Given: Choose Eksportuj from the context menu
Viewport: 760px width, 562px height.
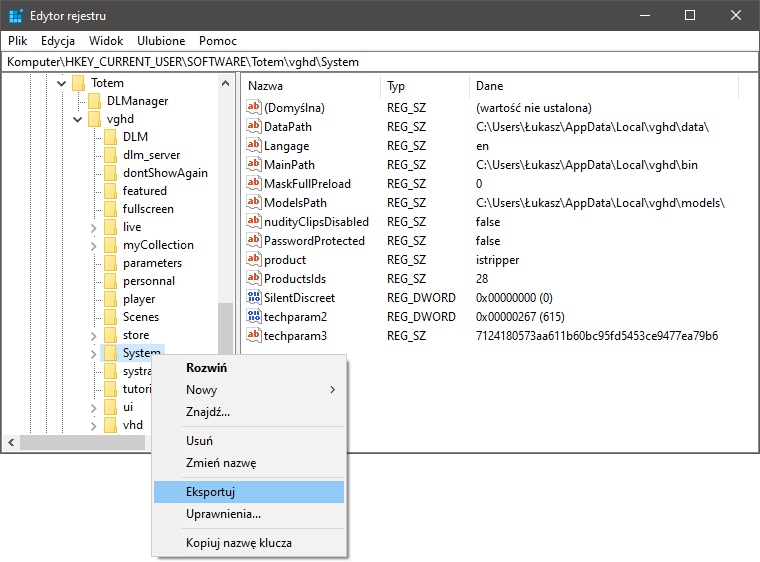Looking at the screenshot, I should [x=210, y=492].
